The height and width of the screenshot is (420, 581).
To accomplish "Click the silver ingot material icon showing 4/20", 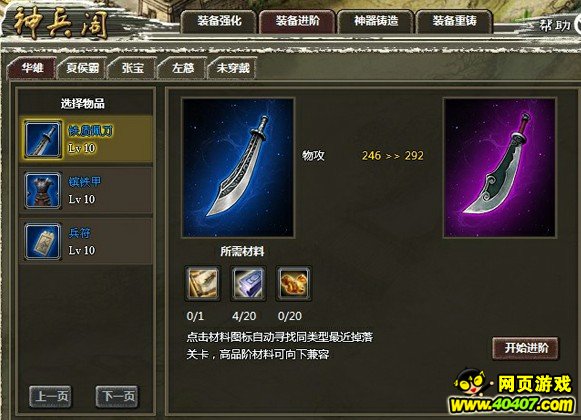I will [x=248, y=283].
